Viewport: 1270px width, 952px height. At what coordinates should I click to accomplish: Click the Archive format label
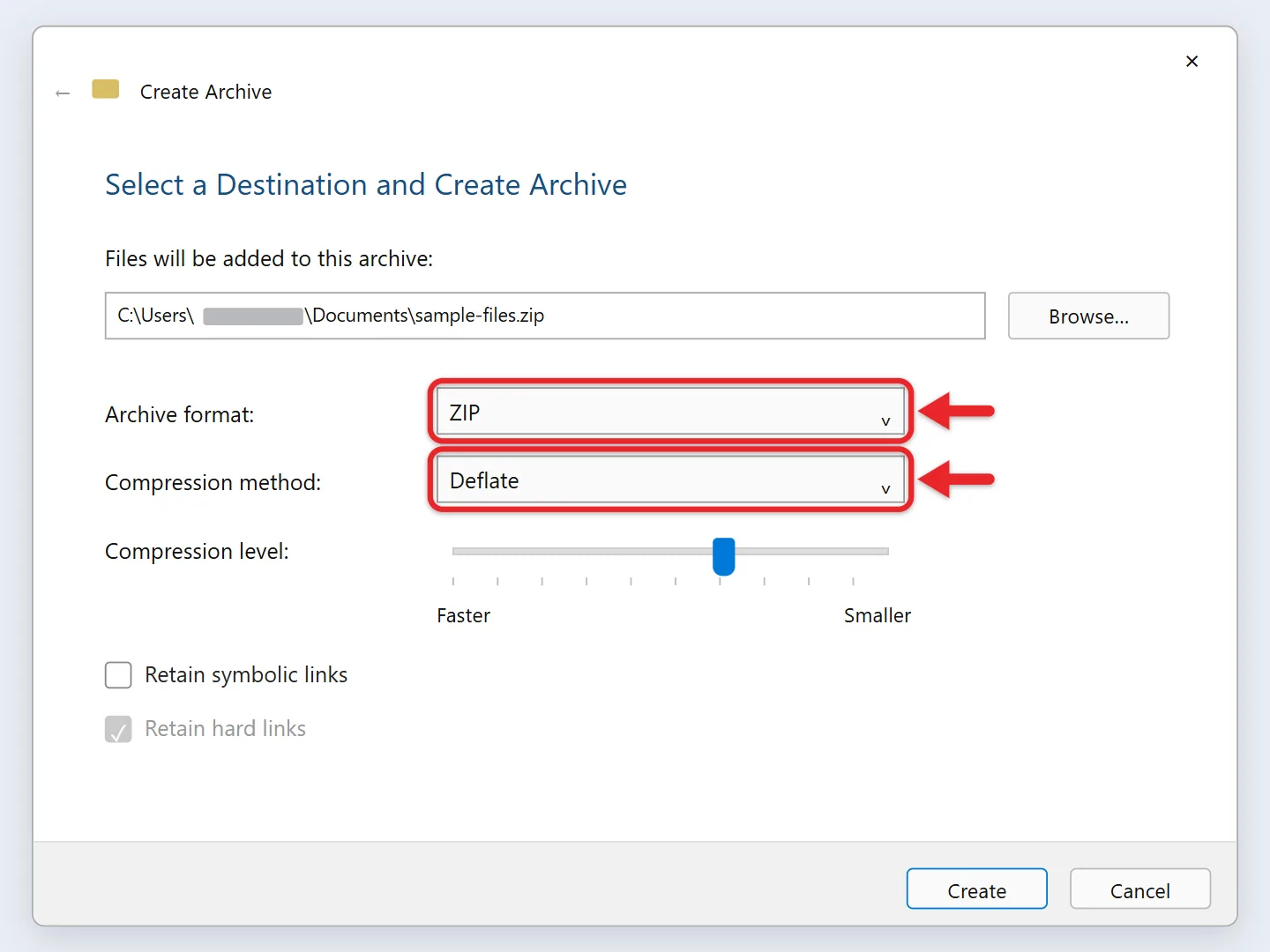click(179, 414)
